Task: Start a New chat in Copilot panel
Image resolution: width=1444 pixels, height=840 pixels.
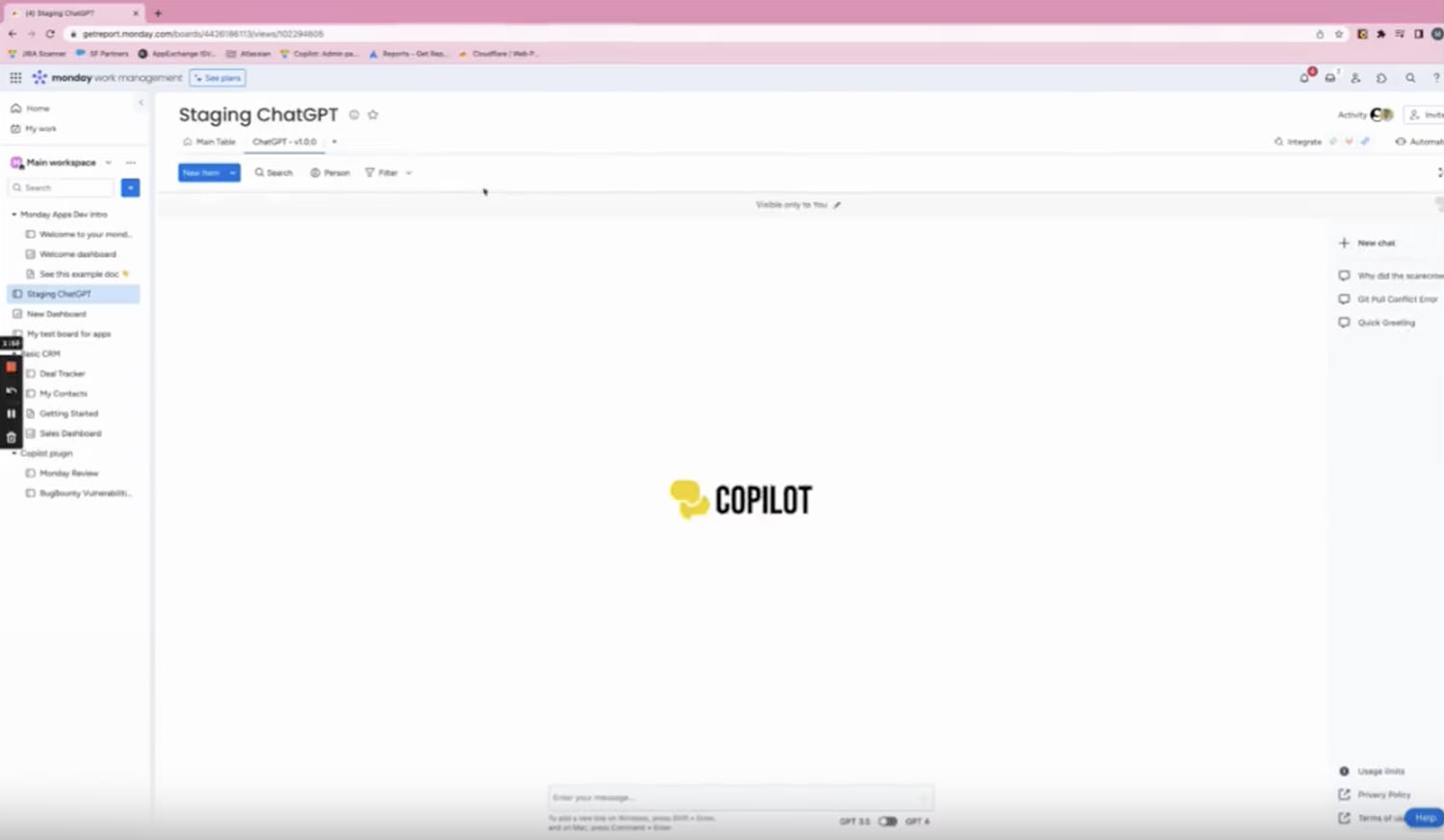Action: point(1367,243)
